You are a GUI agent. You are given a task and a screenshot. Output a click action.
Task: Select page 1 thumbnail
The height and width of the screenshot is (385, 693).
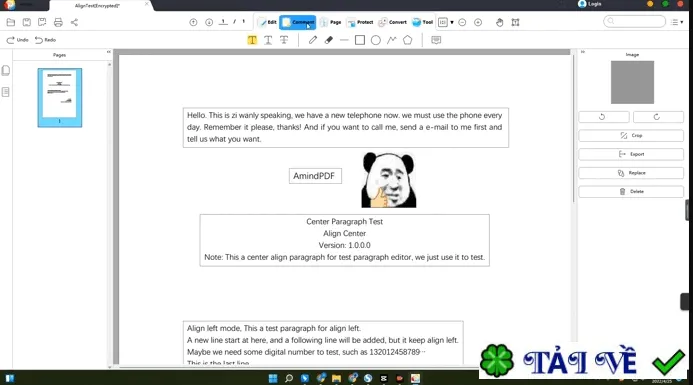[x=60, y=97]
